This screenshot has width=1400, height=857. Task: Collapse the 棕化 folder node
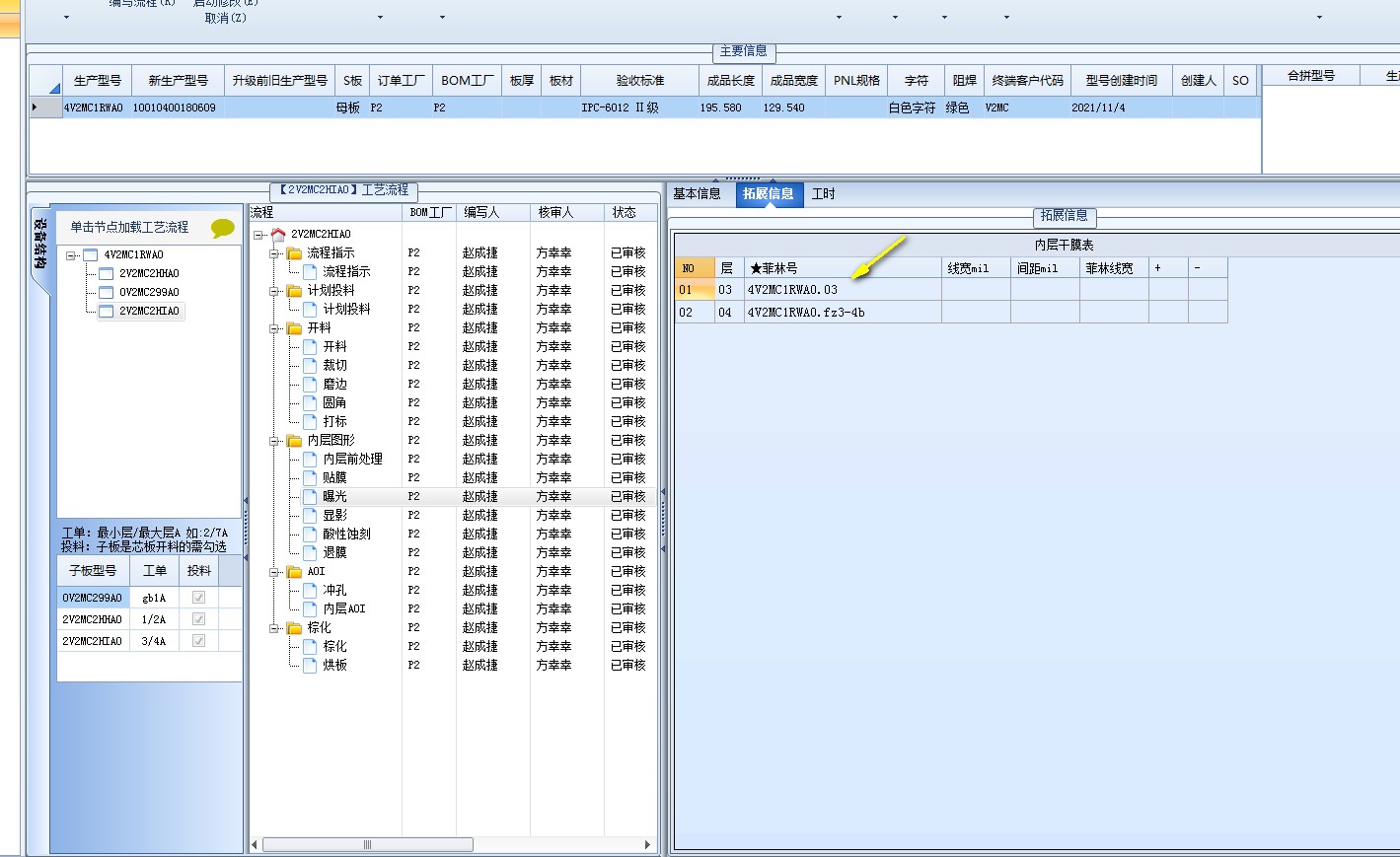tap(275, 628)
